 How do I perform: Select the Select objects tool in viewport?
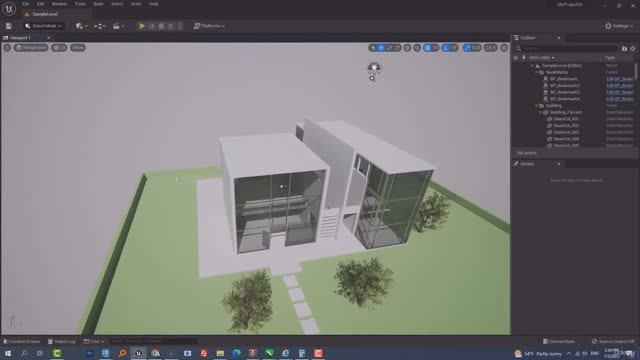click(x=373, y=48)
